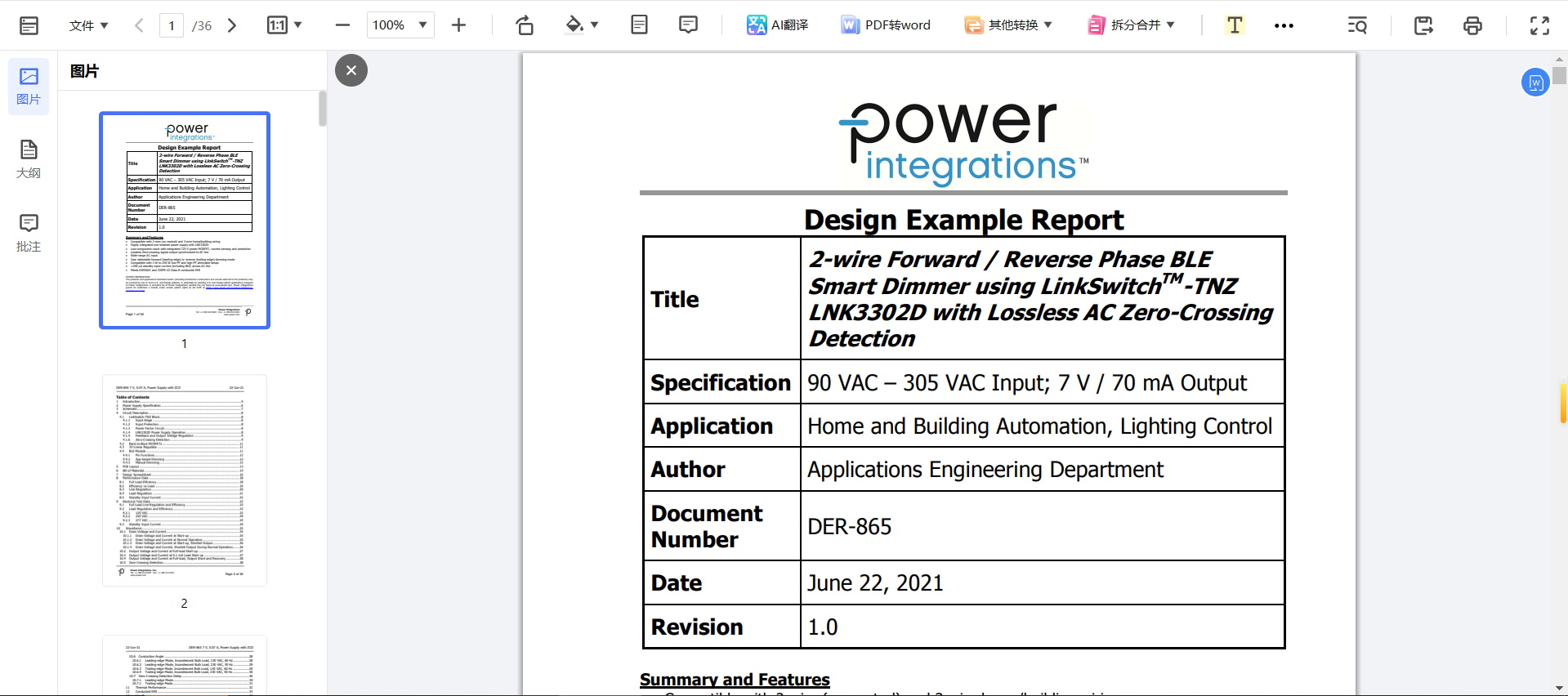Click the 'Summary and Features' heading
Screen dimensions: 1568x696
pyautogui.click(x=735, y=680)
